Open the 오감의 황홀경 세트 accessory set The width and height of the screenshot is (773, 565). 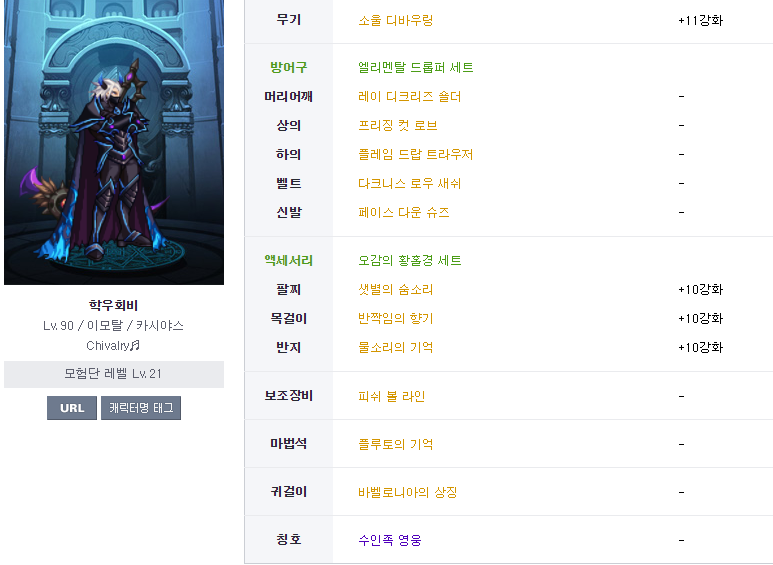[410, 260]
